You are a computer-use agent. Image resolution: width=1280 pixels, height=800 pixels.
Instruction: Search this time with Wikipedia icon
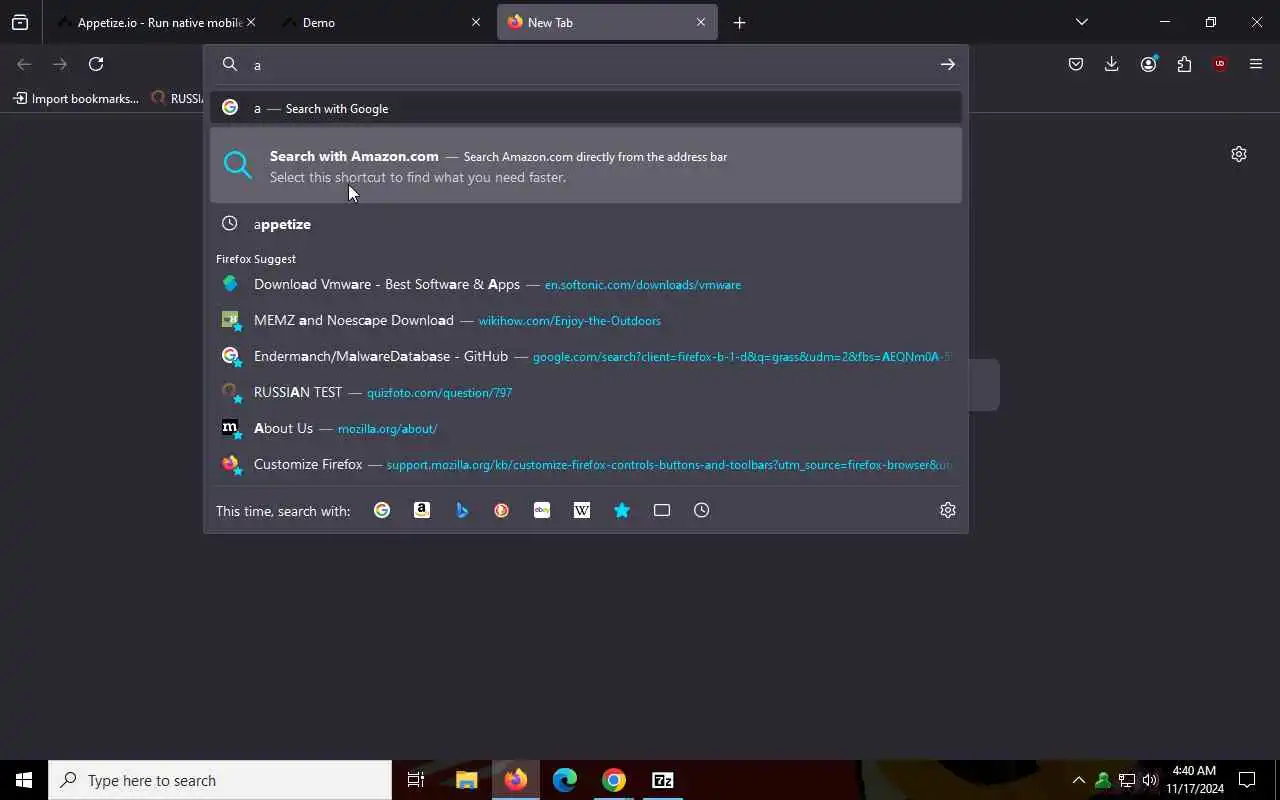point(582,510)
